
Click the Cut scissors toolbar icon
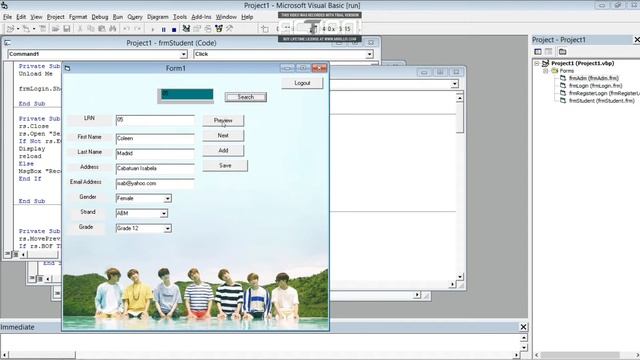(80, 29)
